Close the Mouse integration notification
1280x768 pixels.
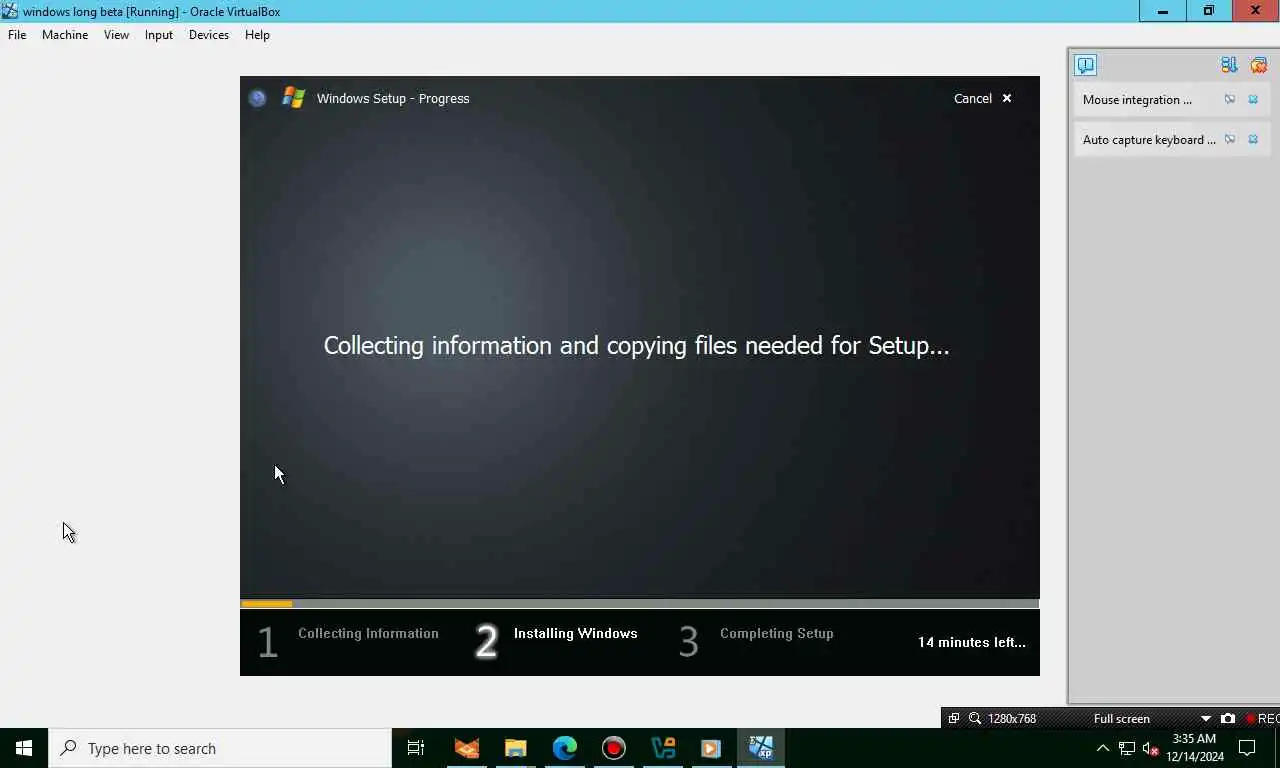coord(1253,100)
